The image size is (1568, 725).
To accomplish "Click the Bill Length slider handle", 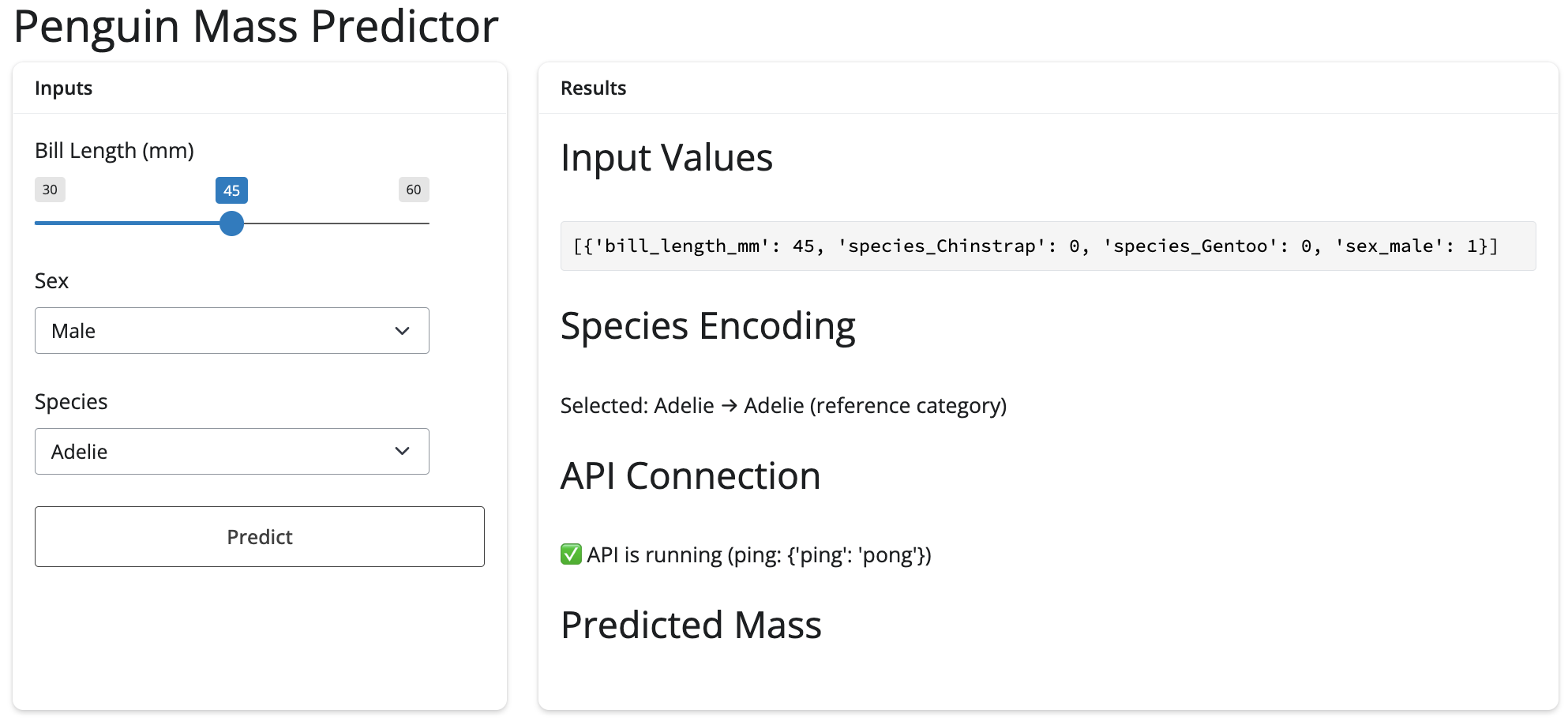I will (231, 224).
